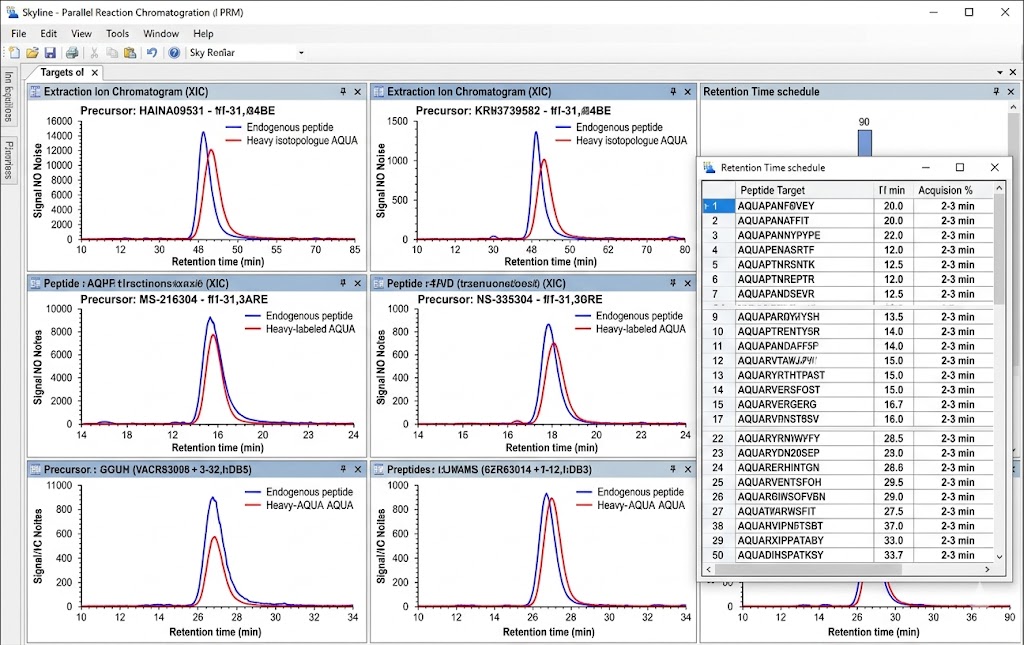Click the horizontal scrollbar thumb in schedule window

coord(808,569)
